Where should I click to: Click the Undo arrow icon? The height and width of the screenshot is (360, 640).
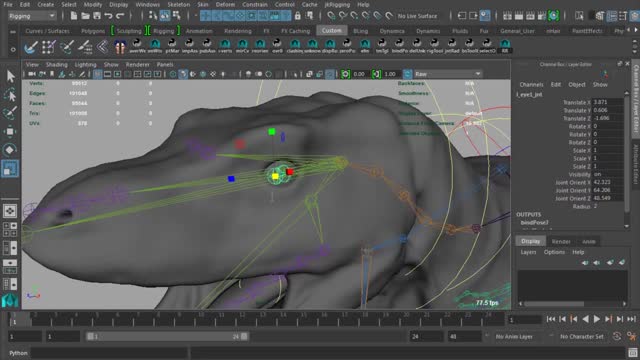point(108,16)
